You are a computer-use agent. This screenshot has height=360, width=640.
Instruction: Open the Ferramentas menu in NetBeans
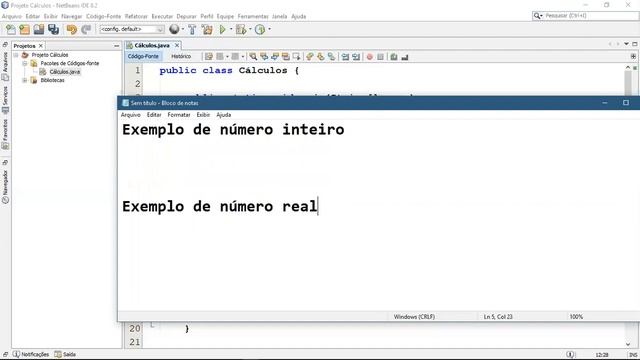[253, 16]
